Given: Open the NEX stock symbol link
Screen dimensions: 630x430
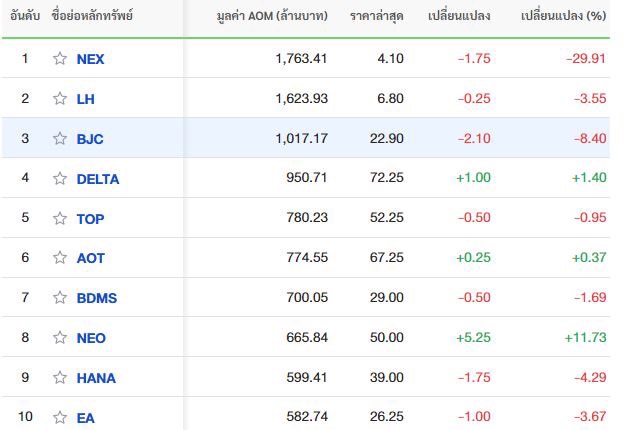Looking at the screenshot, I should coord(90,59).
